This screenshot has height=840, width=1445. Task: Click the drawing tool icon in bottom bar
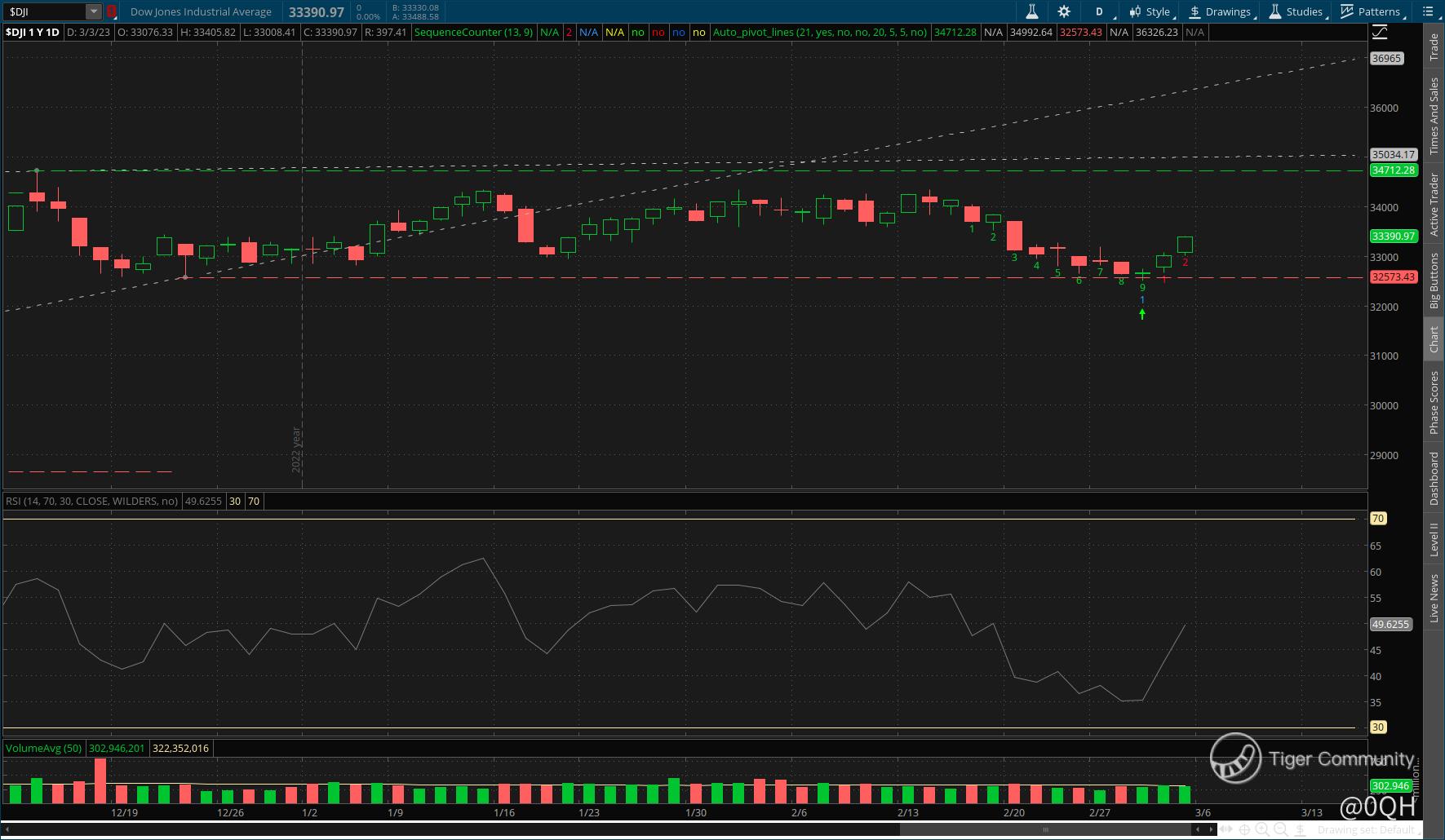point(1300,830)
